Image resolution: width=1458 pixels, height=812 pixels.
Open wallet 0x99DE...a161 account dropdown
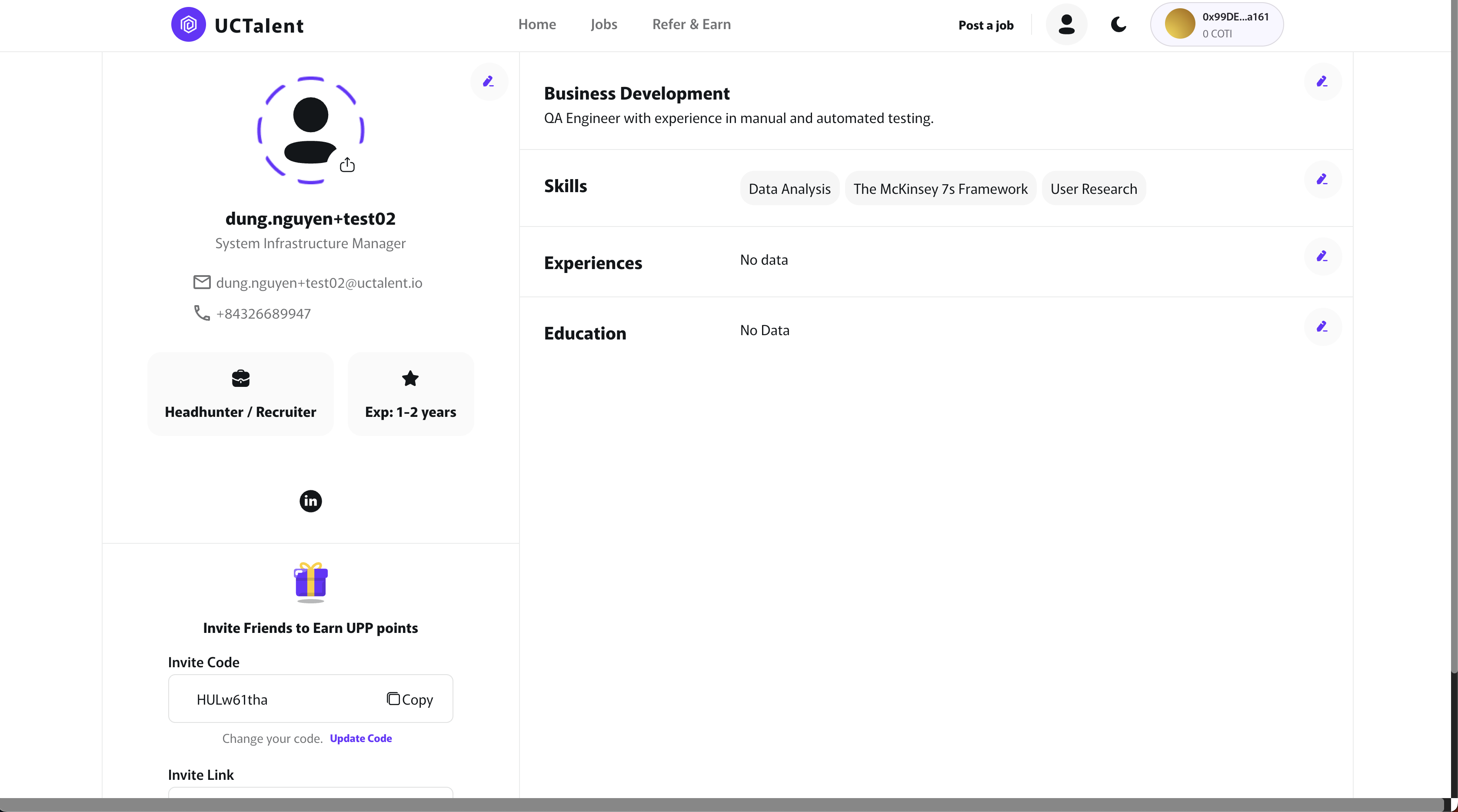(x=1217, y=25)
